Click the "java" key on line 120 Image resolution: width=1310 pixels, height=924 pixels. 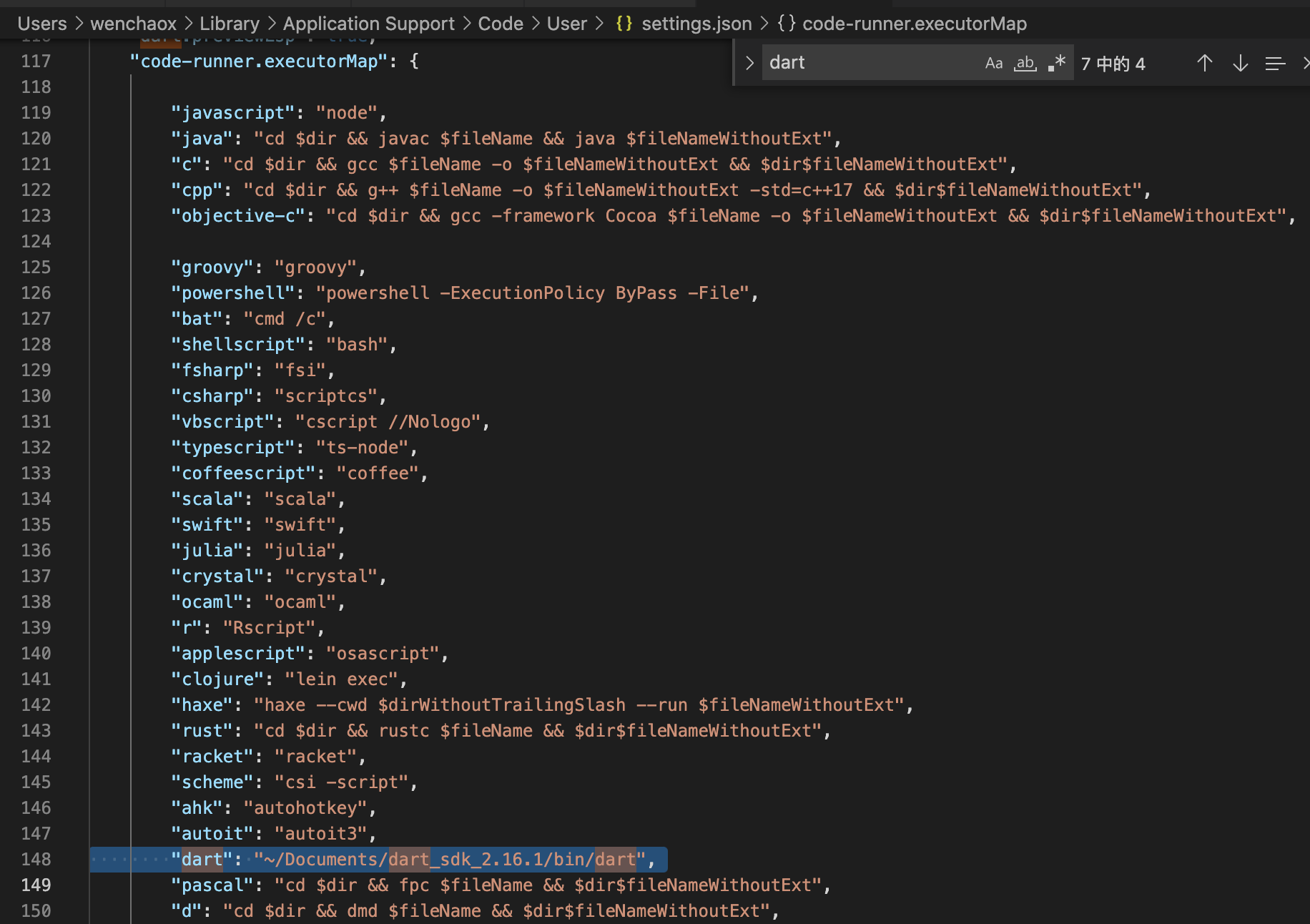click(202, 139)
